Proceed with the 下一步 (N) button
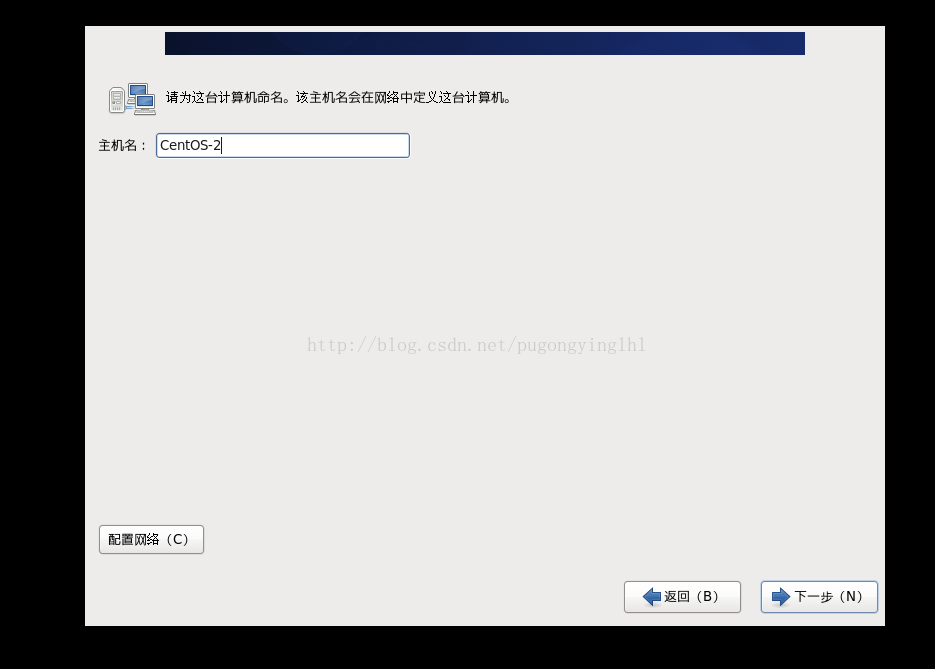The image size is (935, 669). (819, 597)
